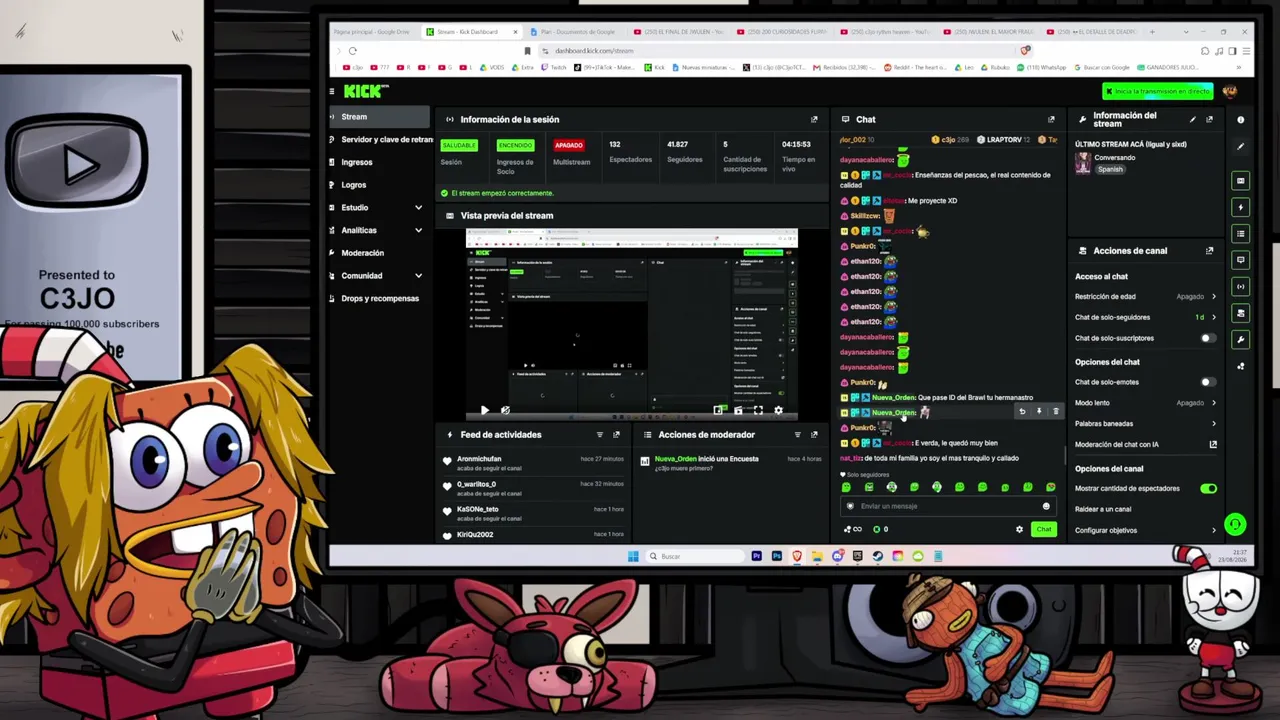1280x720 pixels.
Task: Select Stream in the sidebar
Action: [379, 117]
